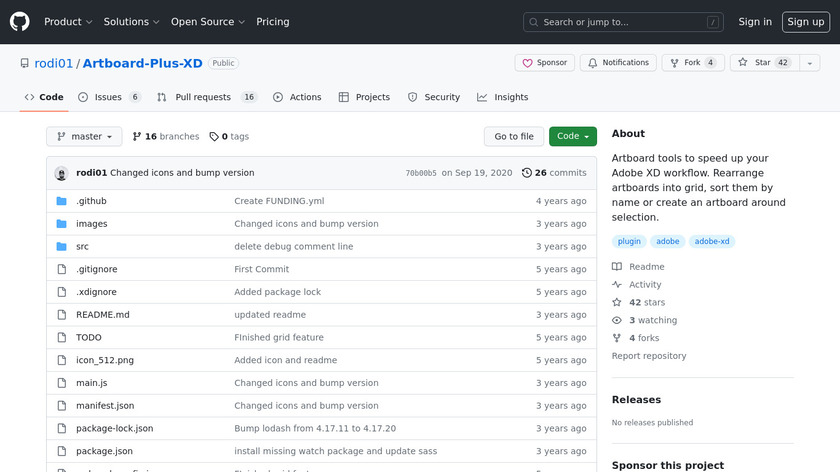Open the .github folder icon
Image resolution: width=840 pixels, height=472 pixels.
(61, 201)
